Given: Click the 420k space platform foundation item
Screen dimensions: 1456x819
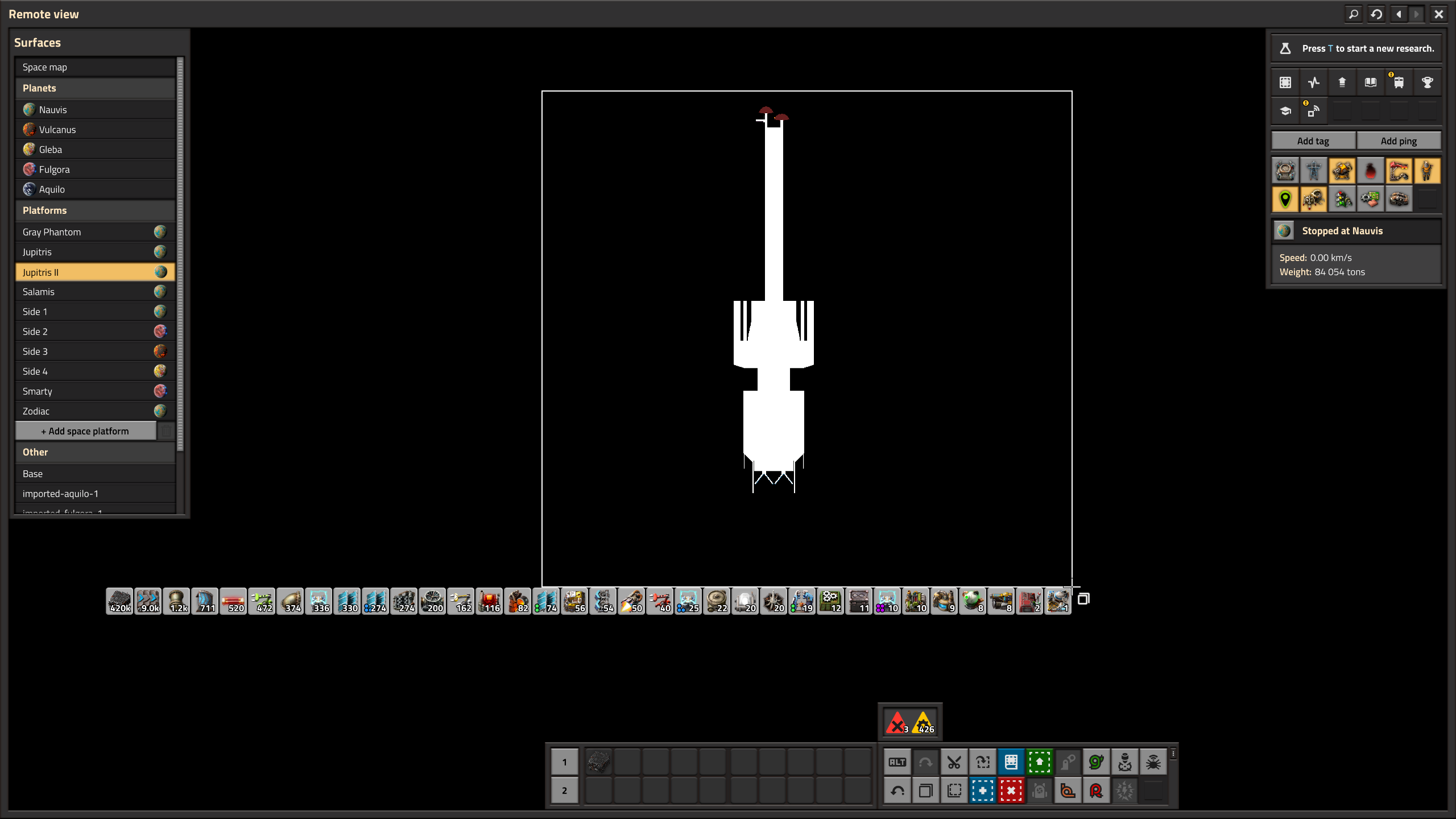Looking at the screenshot, I should [119, 601].
